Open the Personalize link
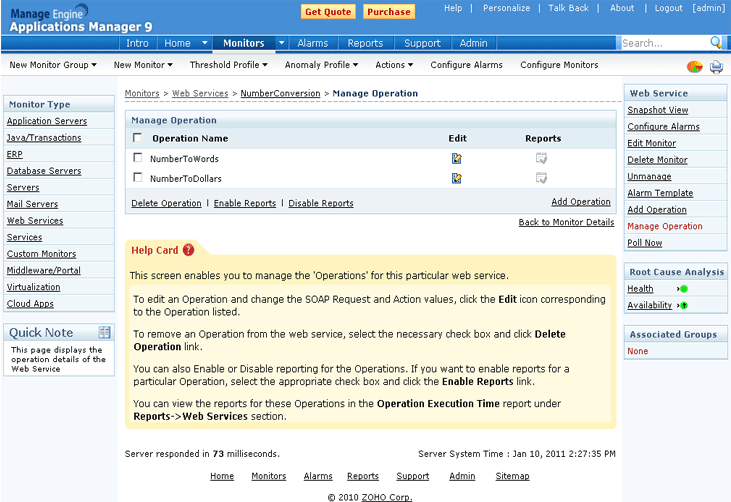 click(x=506, y=8)
